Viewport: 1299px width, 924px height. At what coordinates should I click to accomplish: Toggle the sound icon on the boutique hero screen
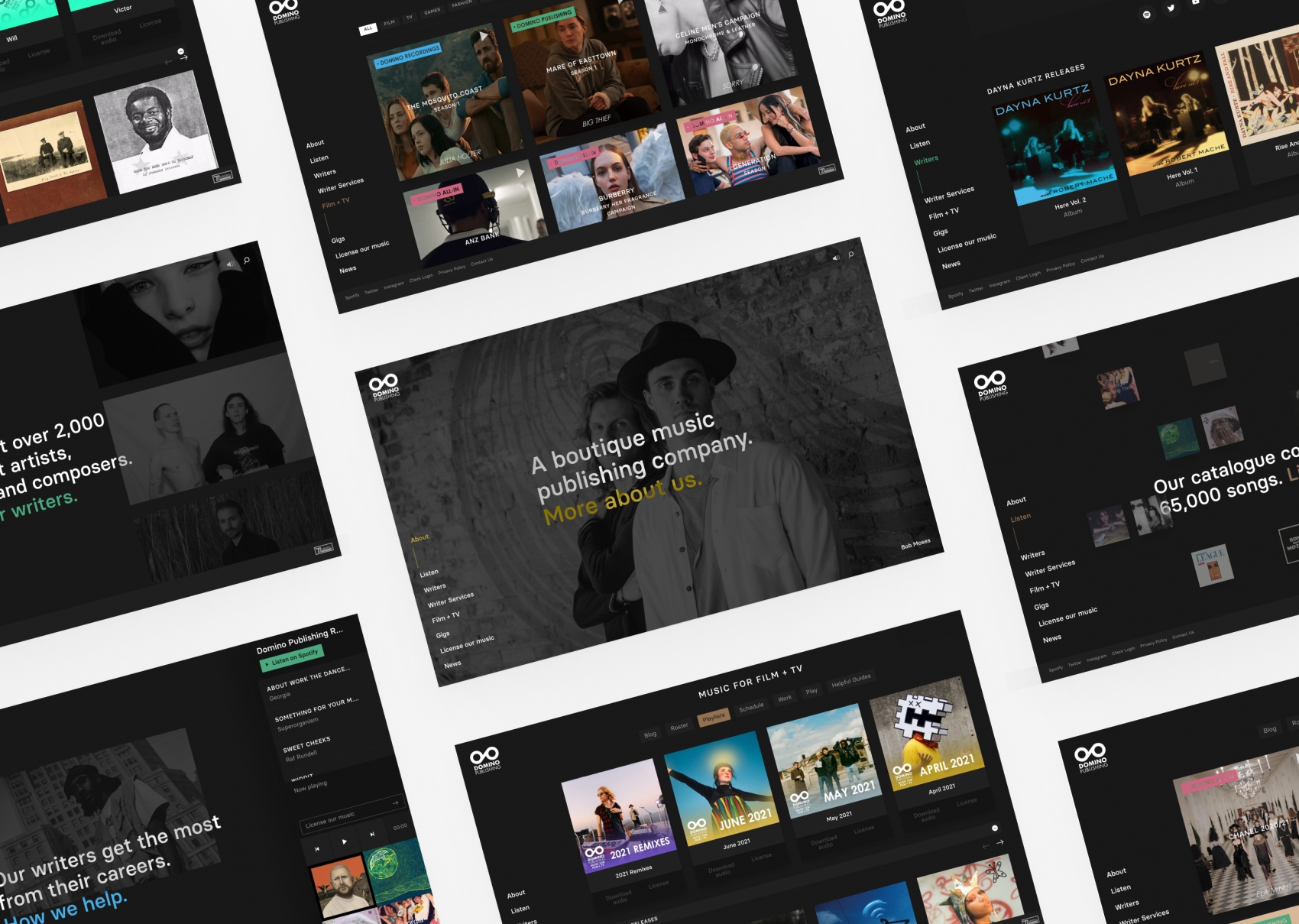[x=835, y=258]
